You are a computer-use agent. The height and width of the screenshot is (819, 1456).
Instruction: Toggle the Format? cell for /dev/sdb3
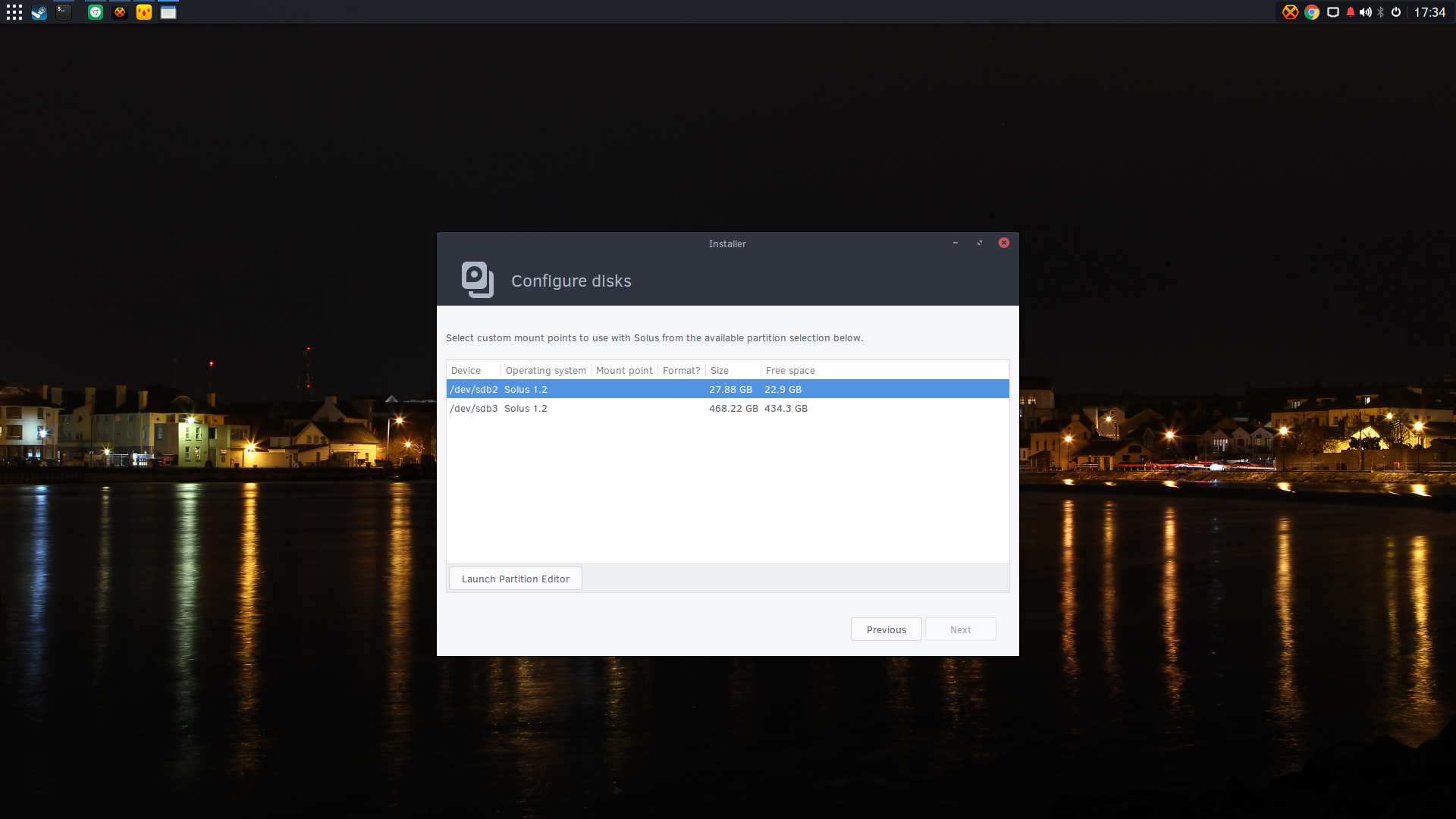[x=682, y=408]
